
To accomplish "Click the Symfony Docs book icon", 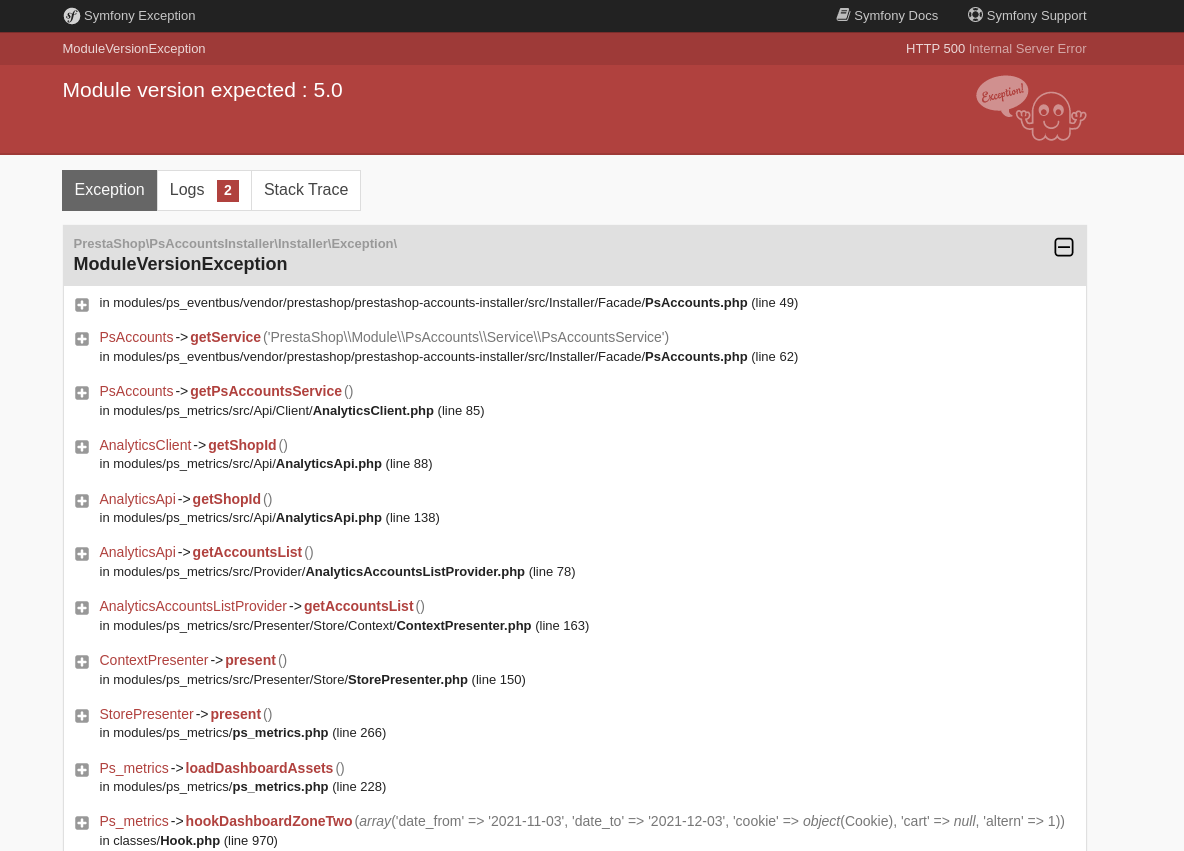I will [x=843, y=15].
